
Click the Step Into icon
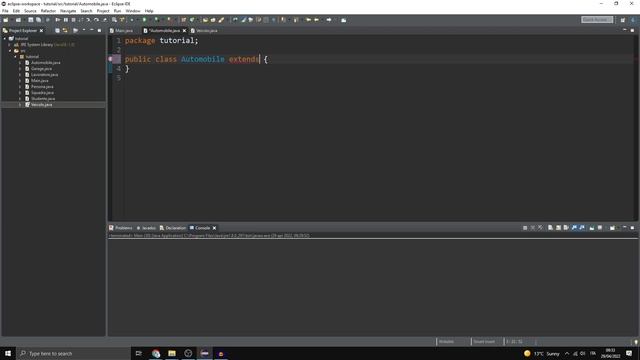pos(88,20)
